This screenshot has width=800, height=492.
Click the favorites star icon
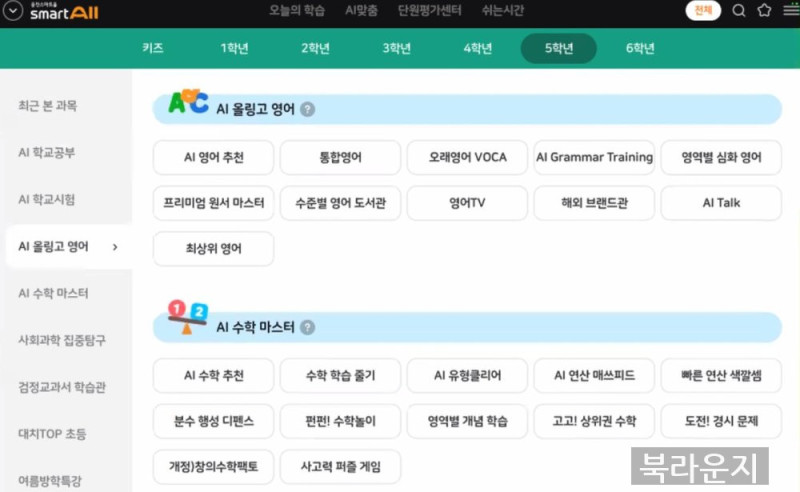tap(764, 10)
